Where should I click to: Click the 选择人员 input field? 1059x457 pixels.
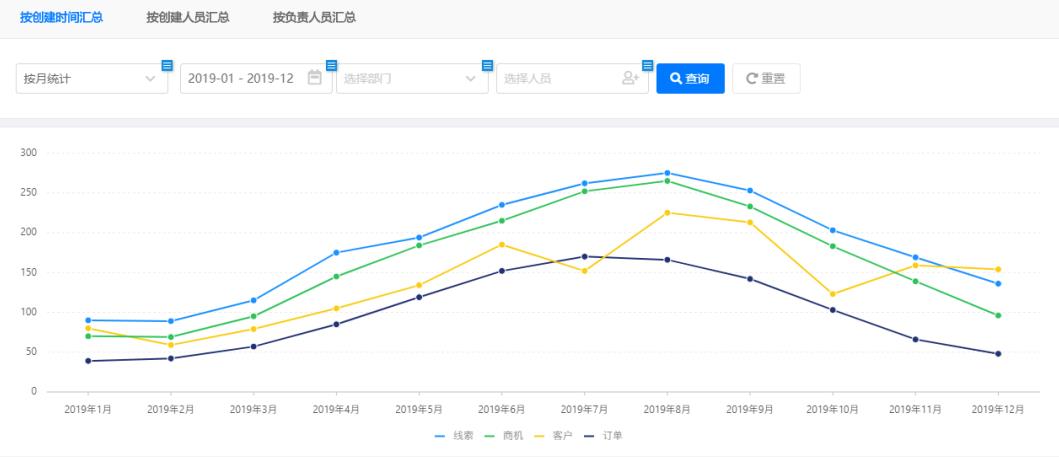point(560,79)
